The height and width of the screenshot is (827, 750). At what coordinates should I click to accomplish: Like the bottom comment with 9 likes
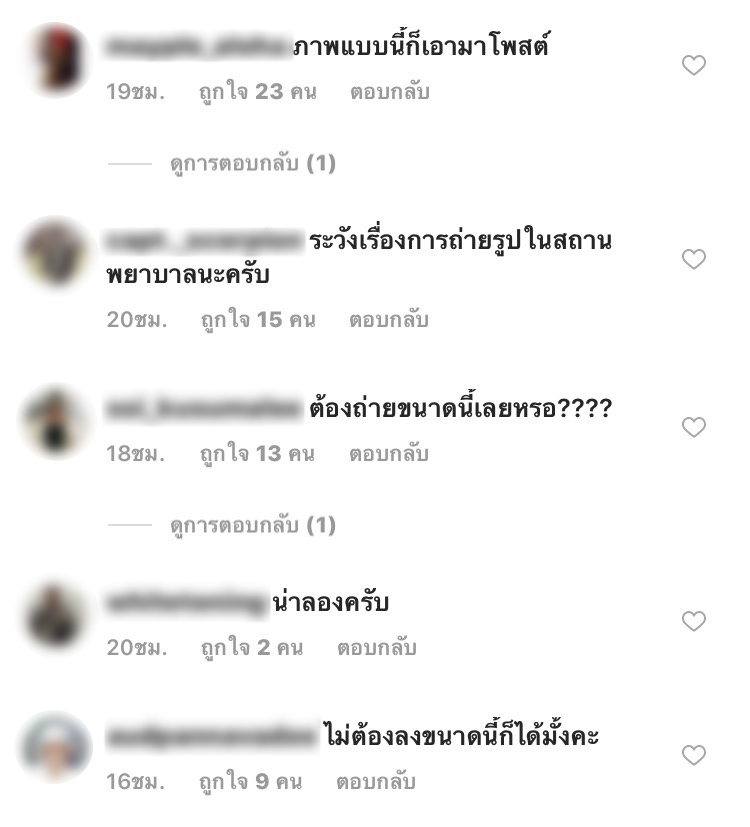tap(694, 755)
